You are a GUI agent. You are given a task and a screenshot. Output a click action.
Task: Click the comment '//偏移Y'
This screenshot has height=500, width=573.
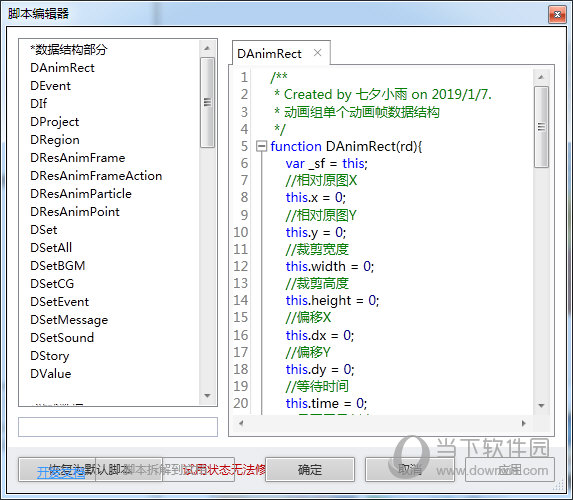[308, 352]
